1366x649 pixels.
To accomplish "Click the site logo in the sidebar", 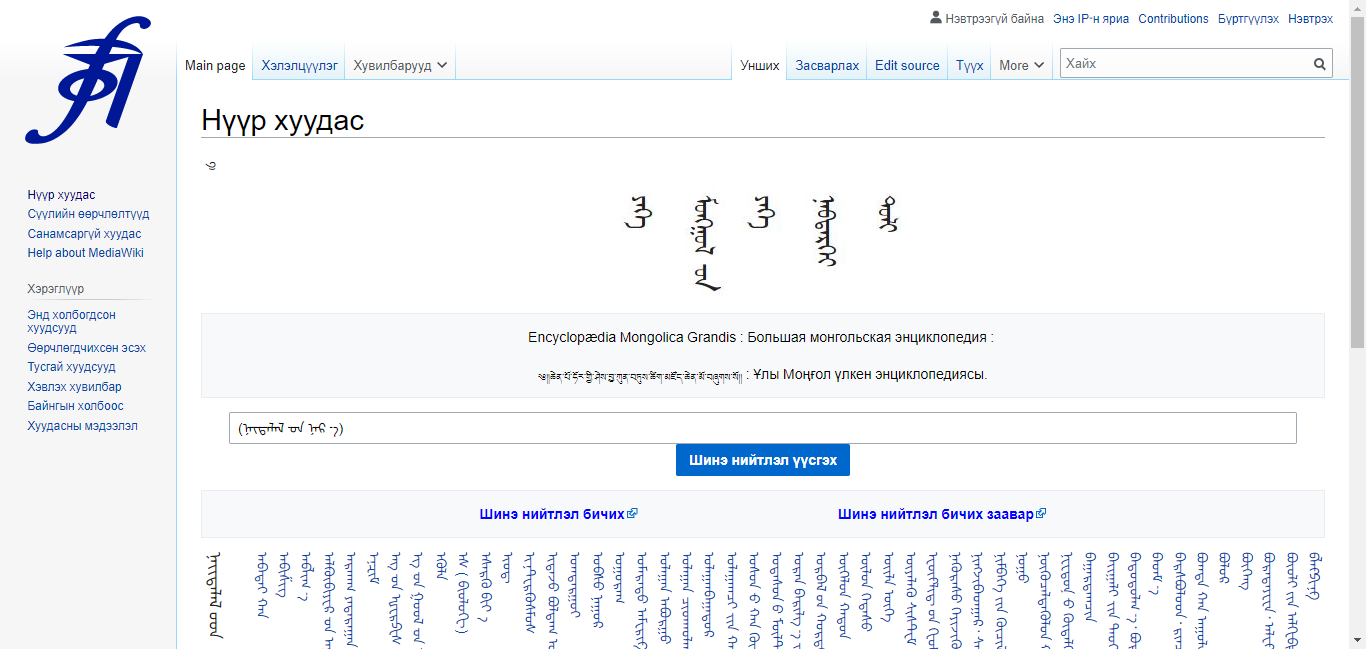I will point(88,80).
